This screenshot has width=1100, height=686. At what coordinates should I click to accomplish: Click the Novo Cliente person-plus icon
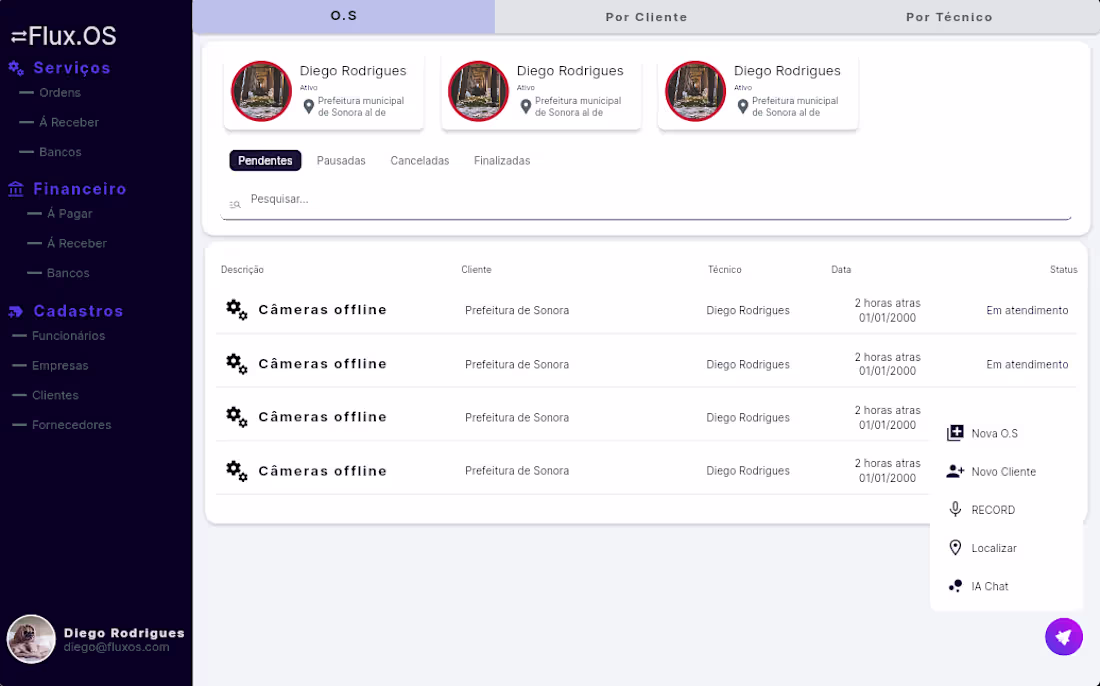coord(953,471)
